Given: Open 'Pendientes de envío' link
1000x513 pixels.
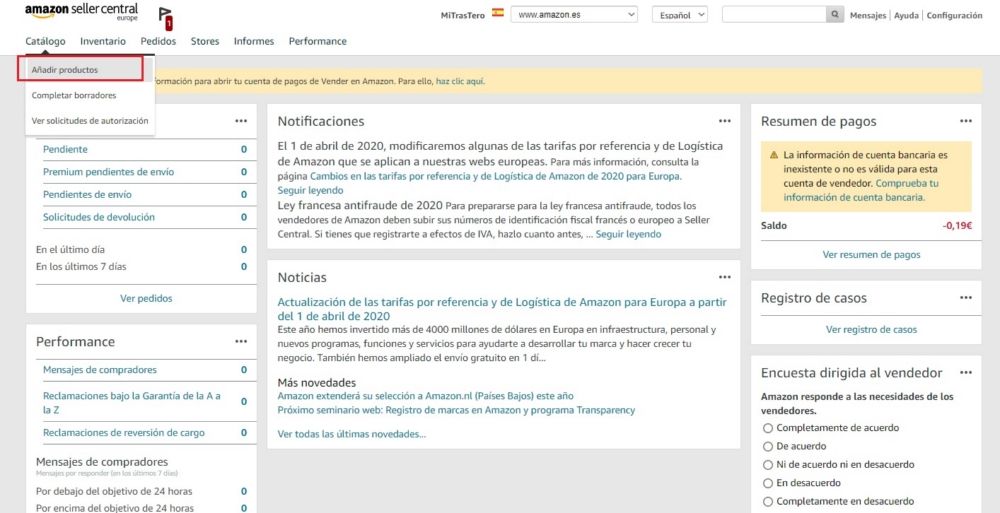Looking at the screenshot, I should coord(87,195).
